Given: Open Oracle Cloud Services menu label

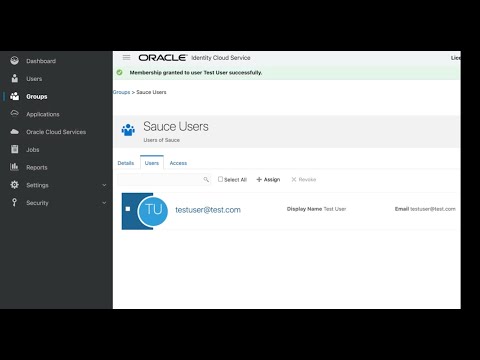Looking at the screenshot, I should [x=56, y=132].
